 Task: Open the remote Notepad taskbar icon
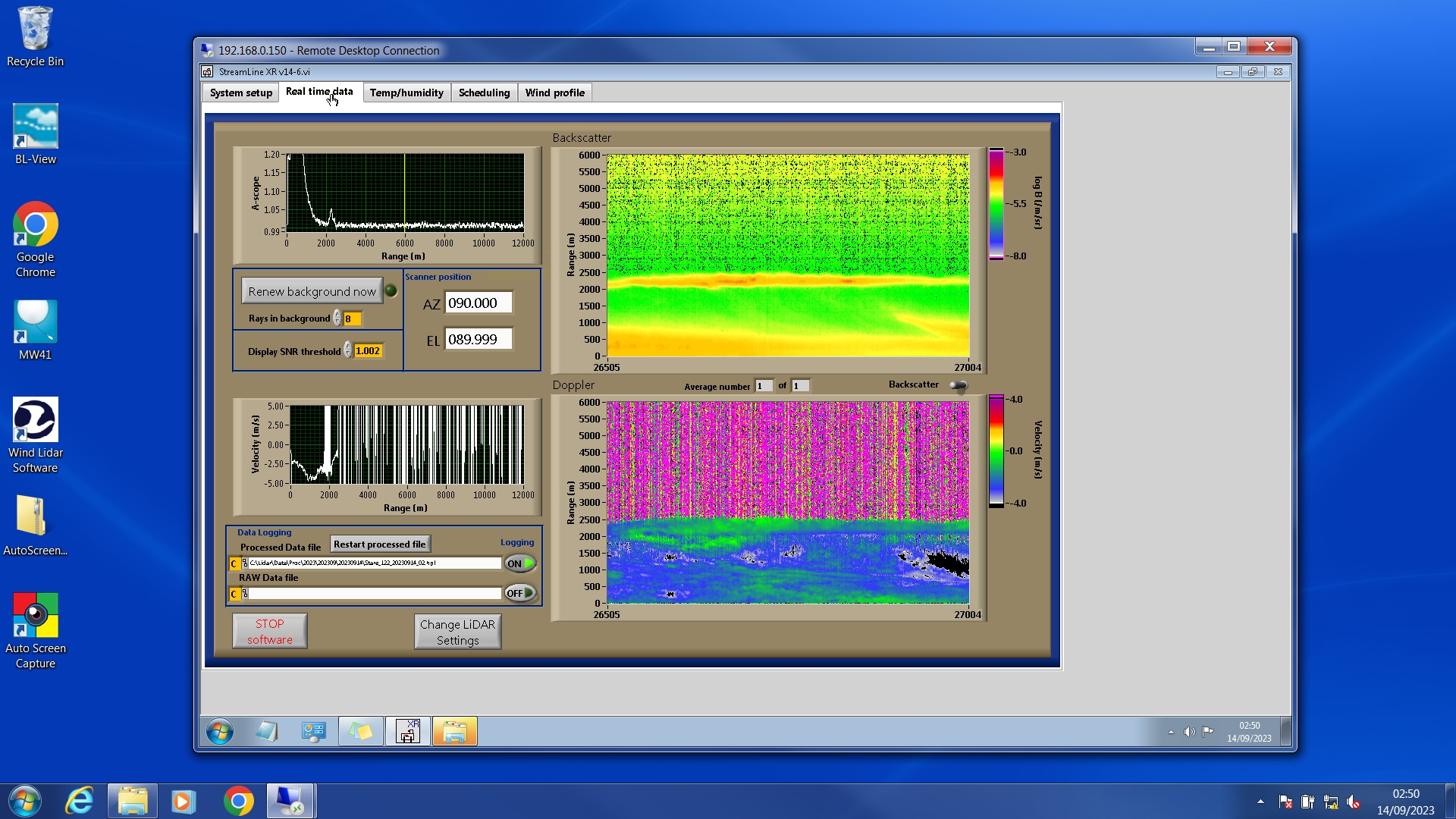(x=267, y=732)
